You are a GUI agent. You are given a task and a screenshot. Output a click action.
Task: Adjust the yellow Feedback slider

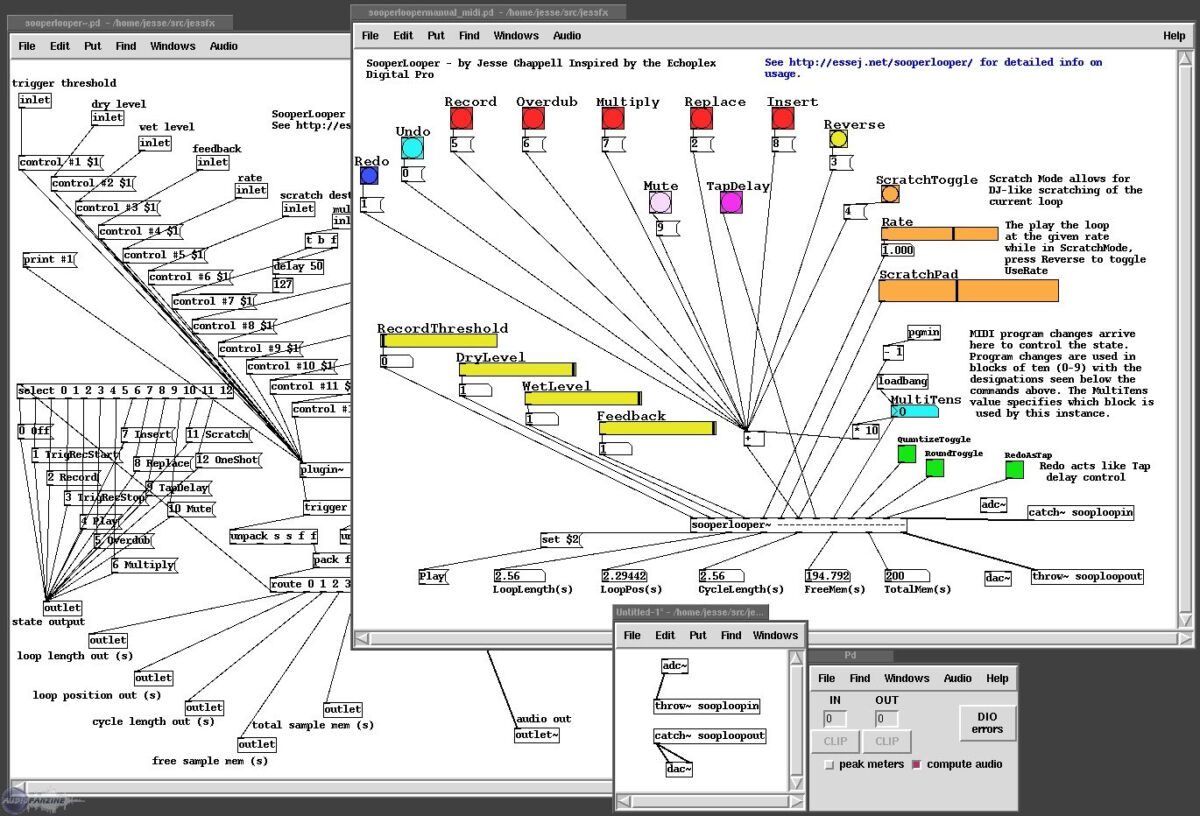[x=657, y=428]
